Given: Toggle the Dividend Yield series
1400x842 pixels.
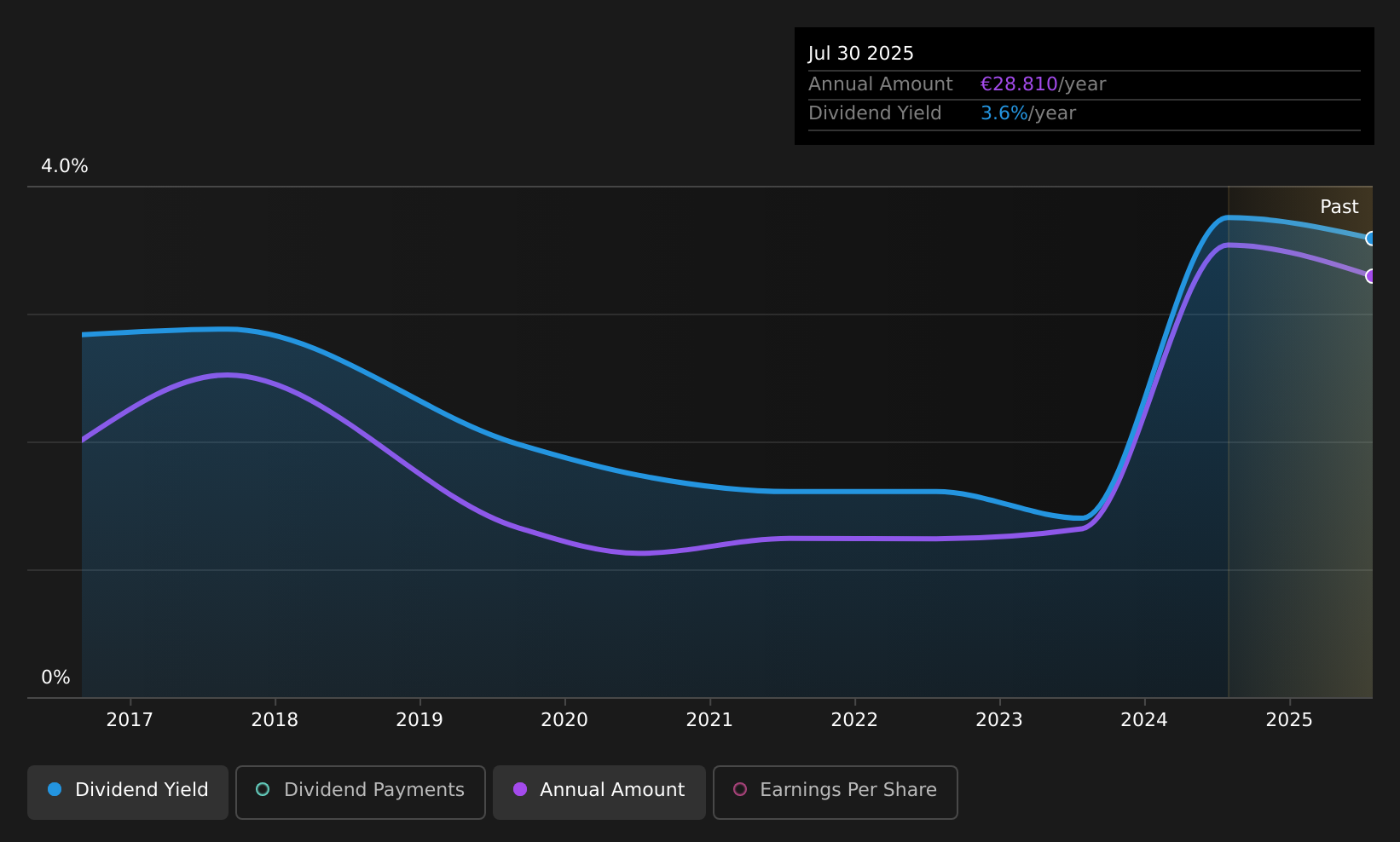Looking at the screenshot, I should [x=128, y=792].
